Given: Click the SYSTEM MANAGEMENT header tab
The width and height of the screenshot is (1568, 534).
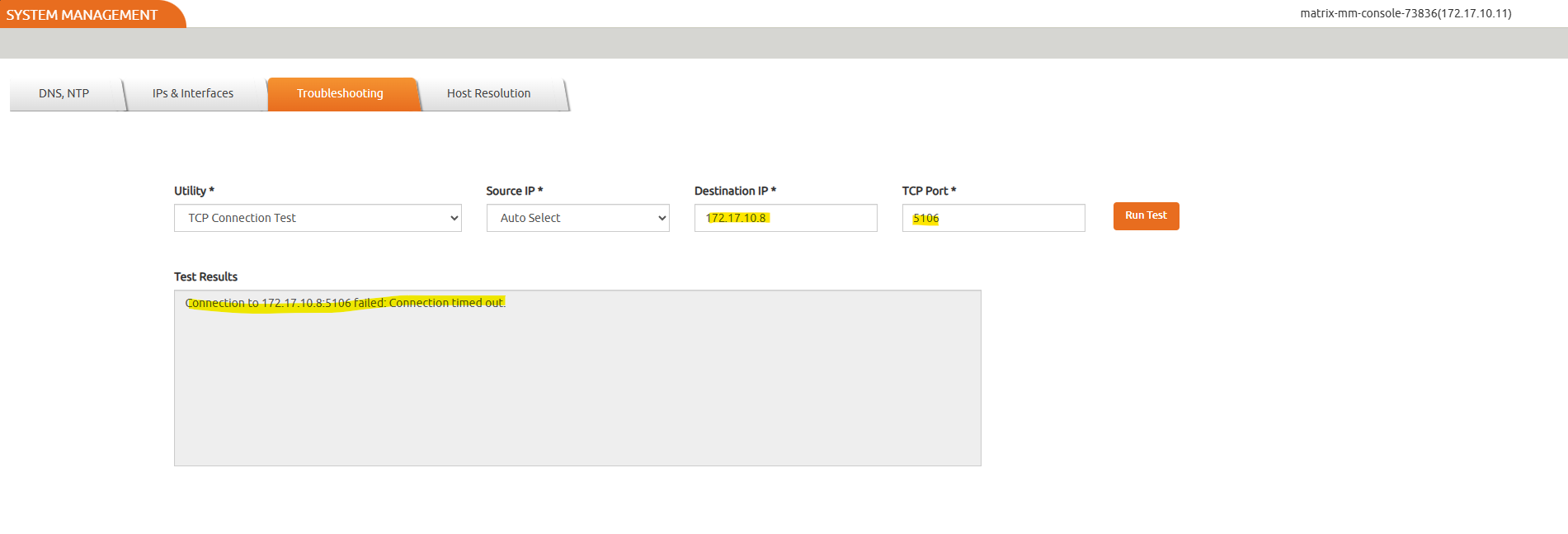Looking at the screenshot, I should (82, 15).
